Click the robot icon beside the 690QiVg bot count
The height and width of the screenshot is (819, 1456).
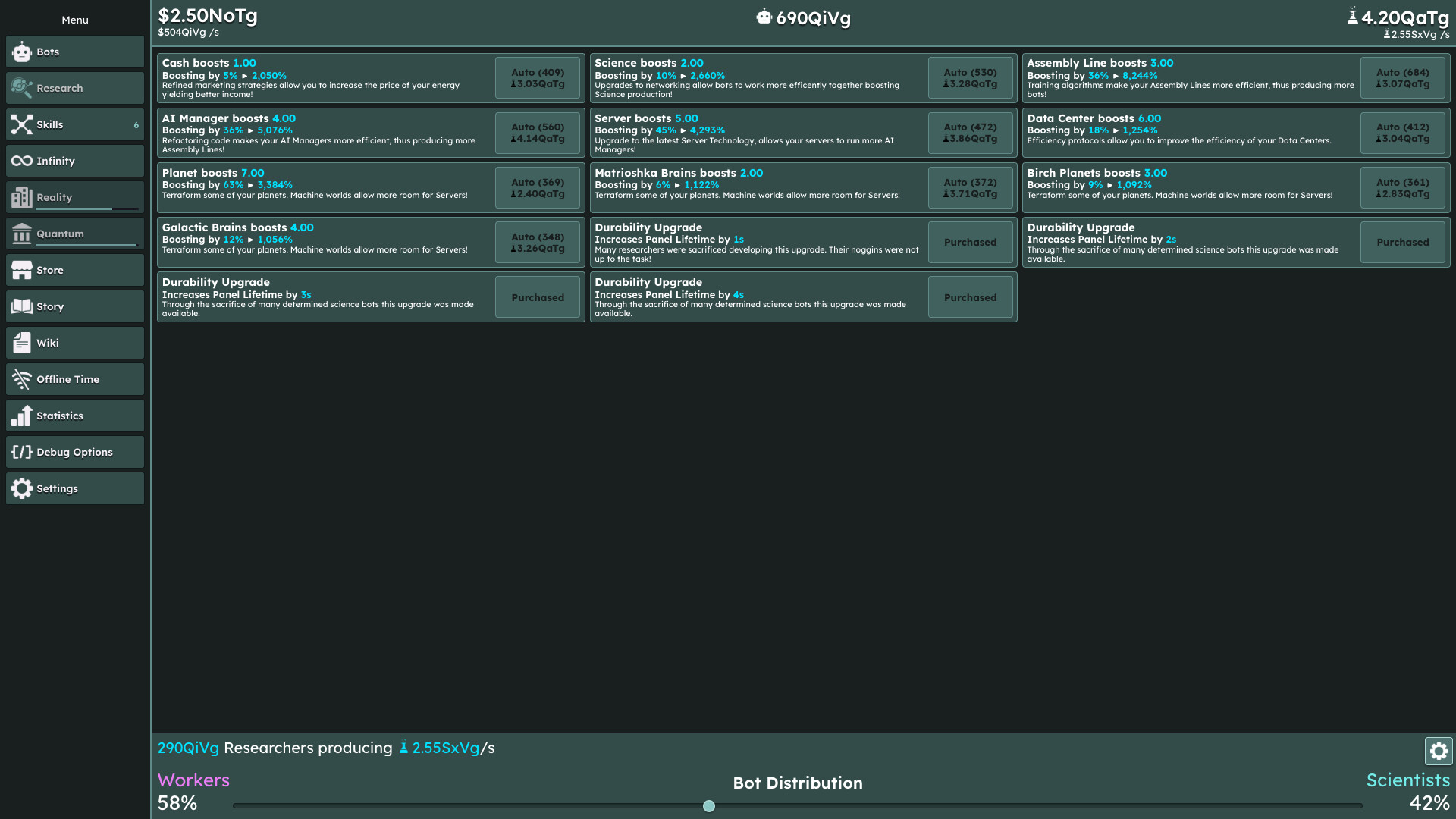764,17
